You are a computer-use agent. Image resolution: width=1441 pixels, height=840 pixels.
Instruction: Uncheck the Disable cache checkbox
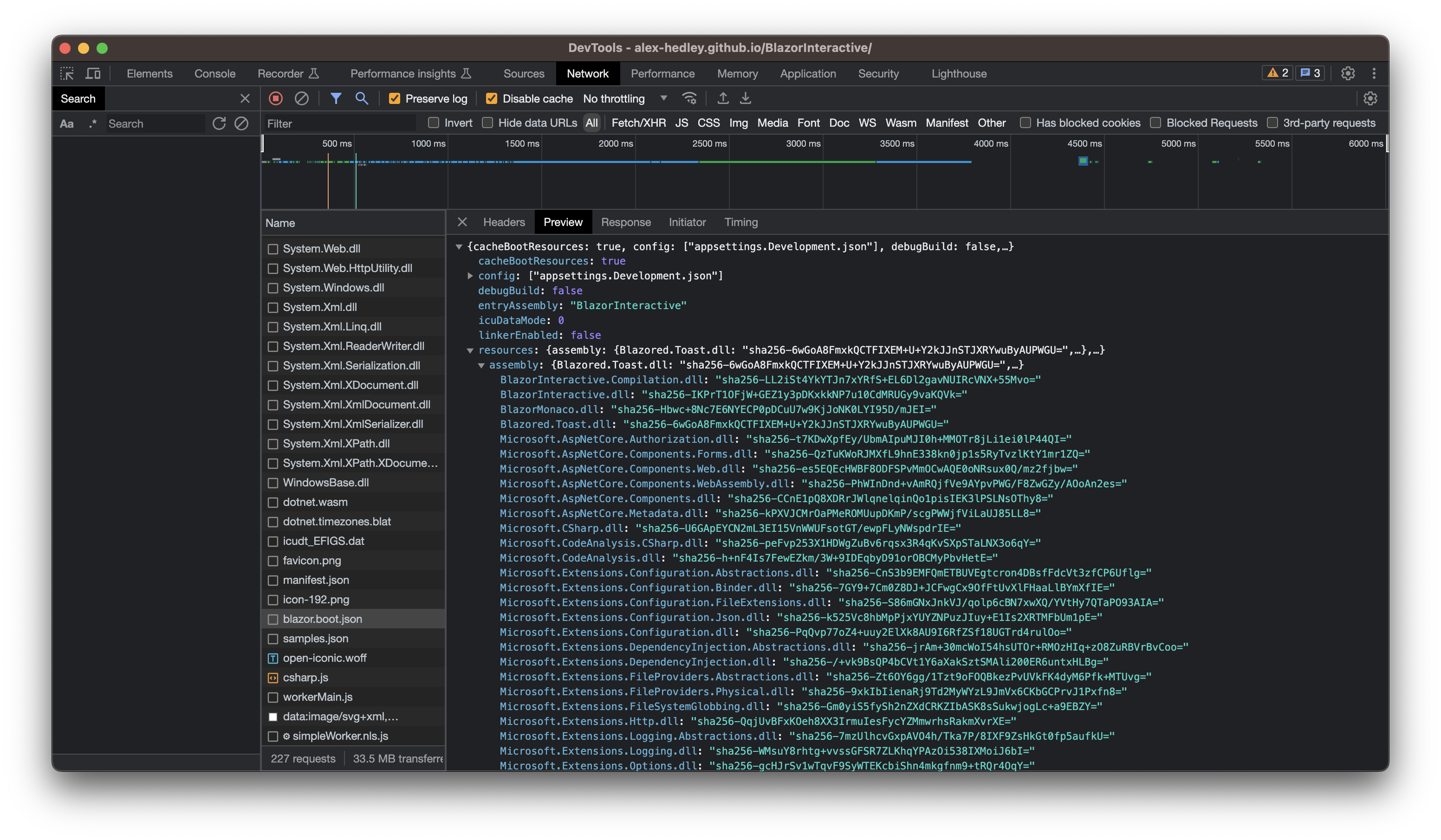(x=491, y=98)
